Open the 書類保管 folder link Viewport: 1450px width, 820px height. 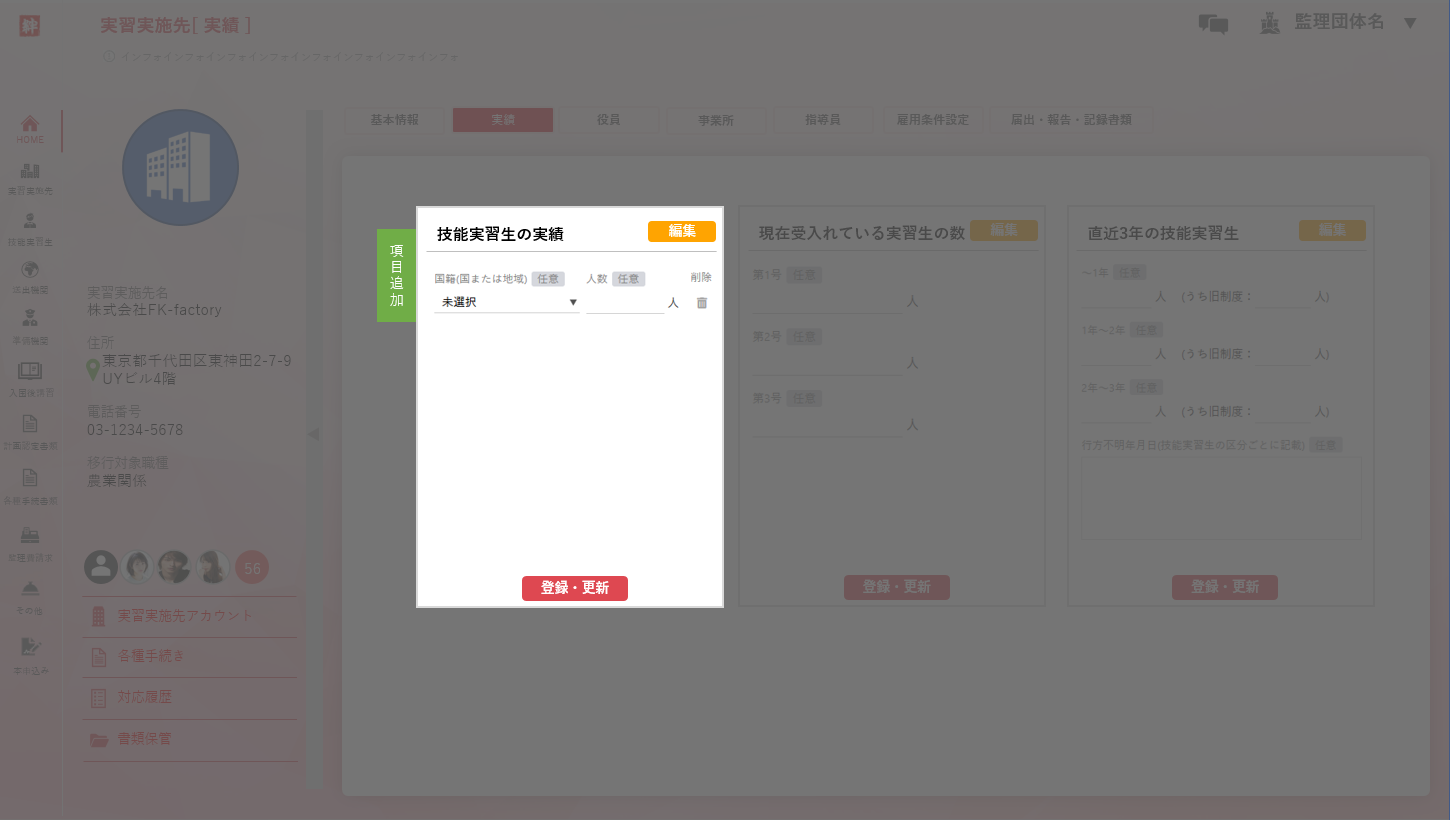pyautogui.click(x=145, y=739)
